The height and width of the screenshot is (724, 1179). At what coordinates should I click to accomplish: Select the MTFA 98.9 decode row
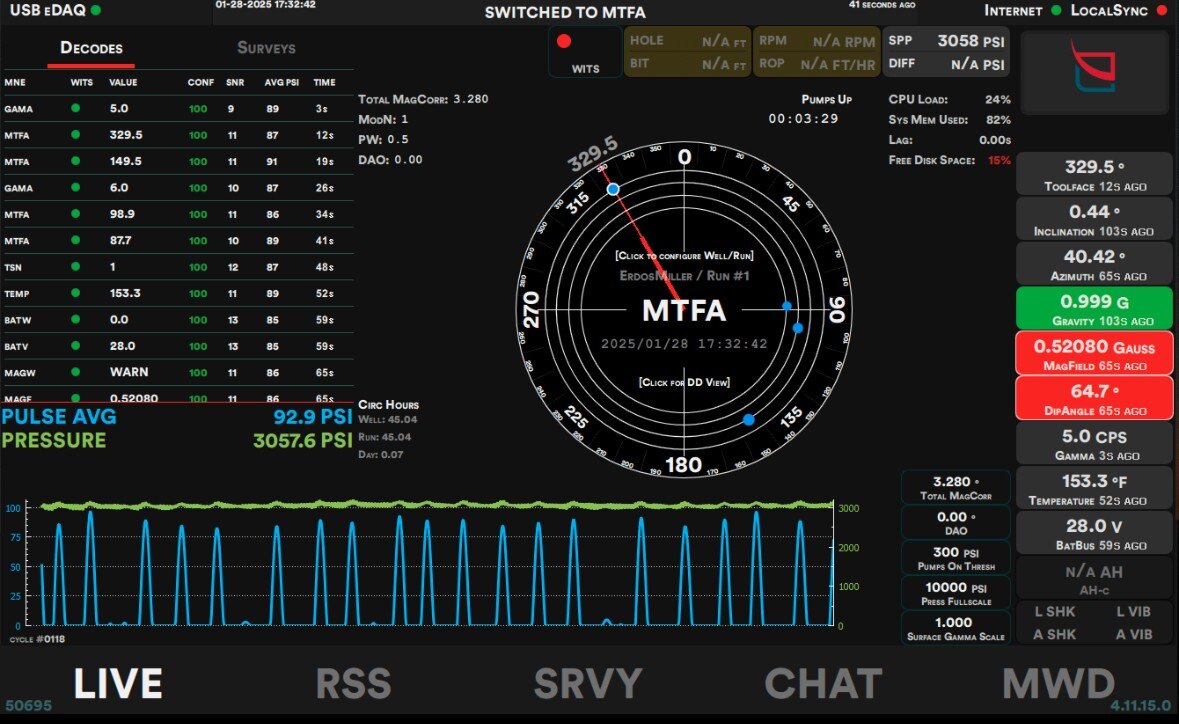point(177,214)
